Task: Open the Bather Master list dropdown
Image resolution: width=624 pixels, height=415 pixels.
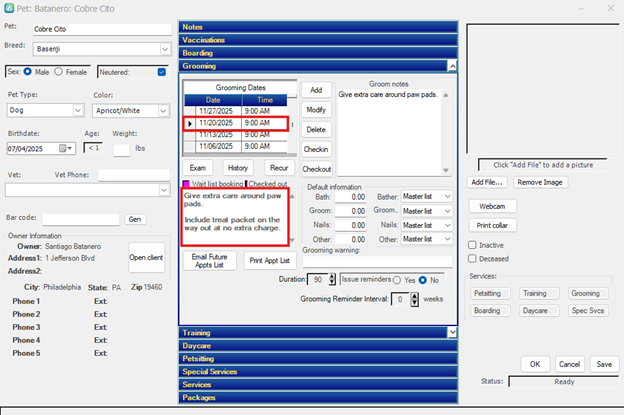Action: [448, 197]
